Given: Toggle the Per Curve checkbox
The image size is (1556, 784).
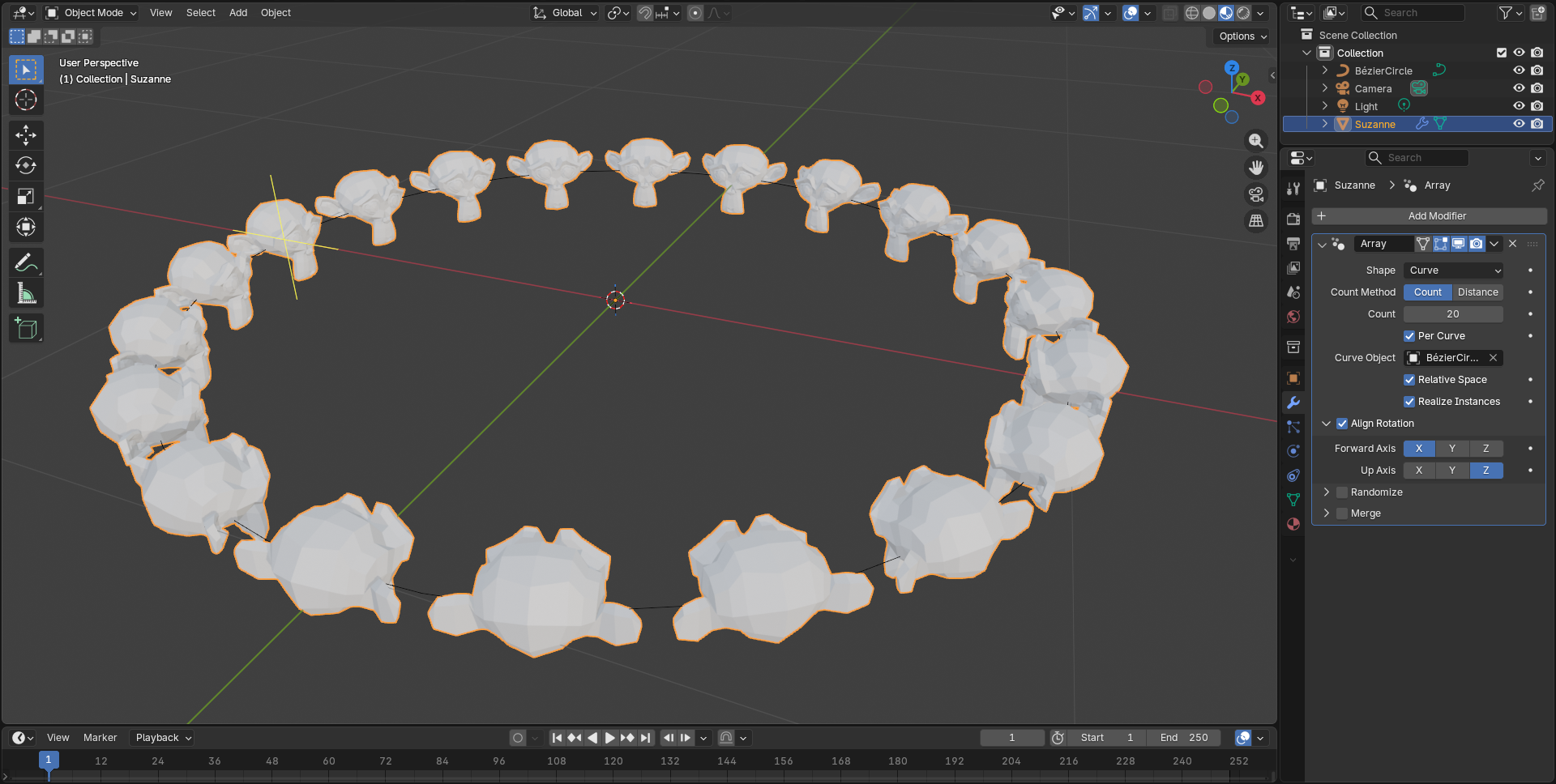Looking at the screenshot, I should point(1409,336).
